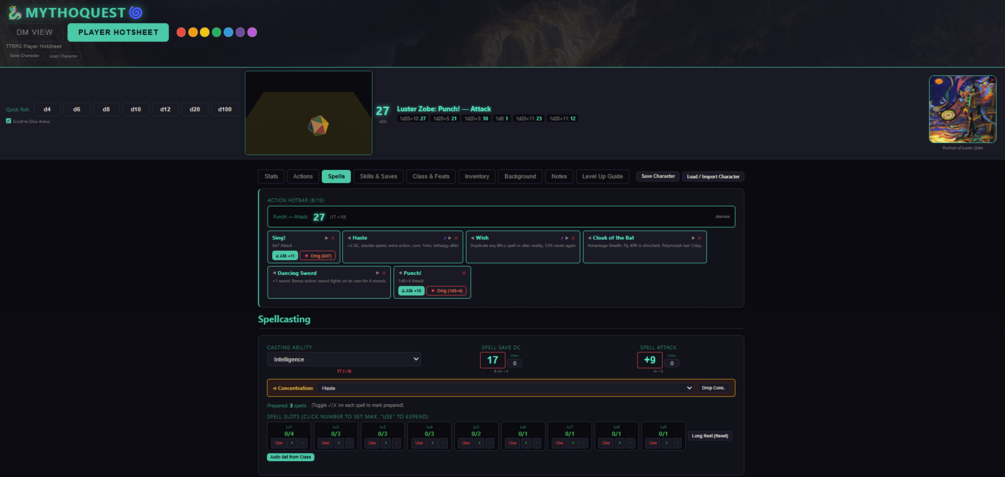Image resolution: width=1005 pixels, height=477 pixels.
Task: Open the Skills & Saves tab
Action: point(378,176)
